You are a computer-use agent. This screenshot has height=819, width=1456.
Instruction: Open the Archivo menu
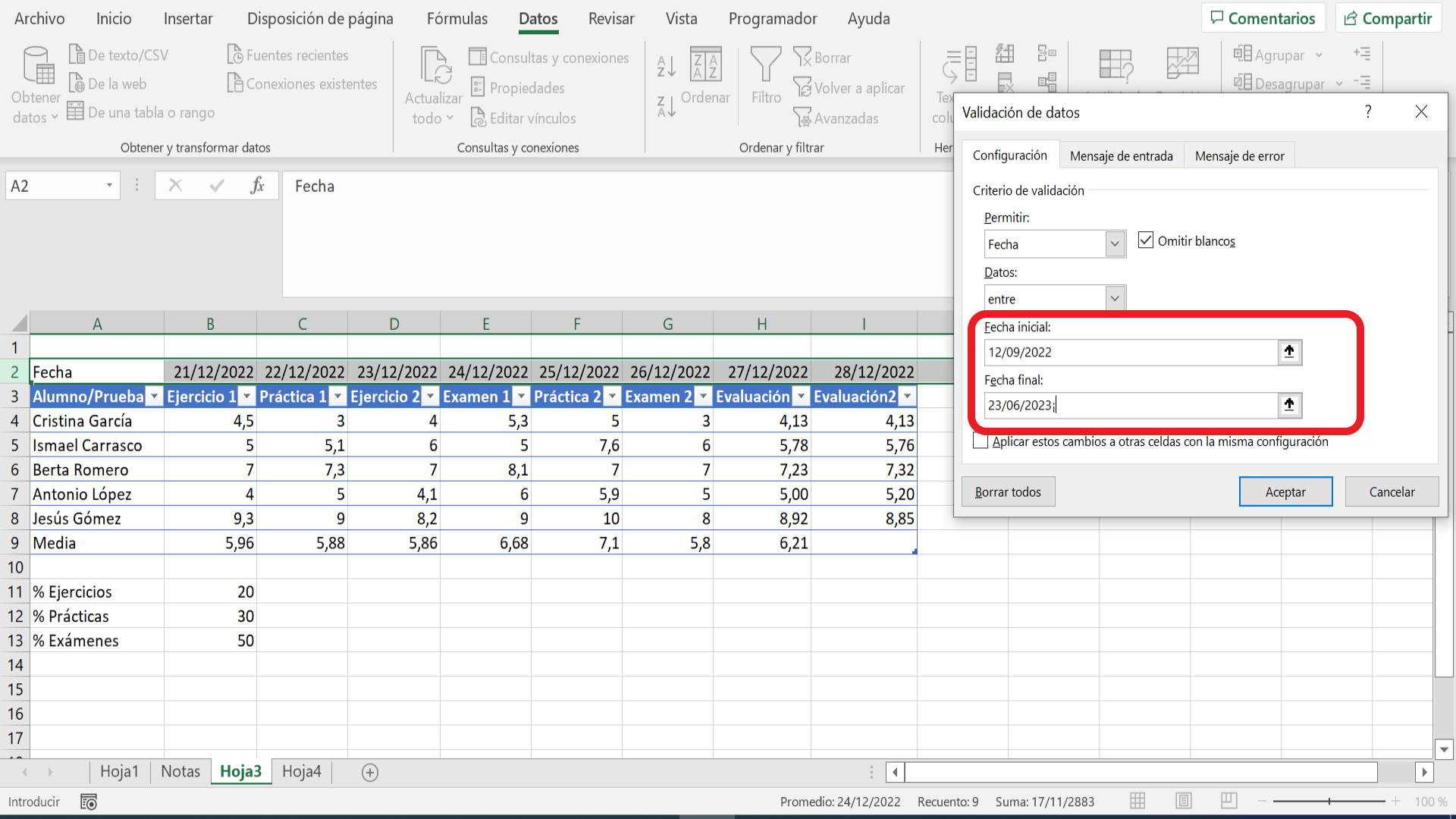click(x=39, y=18)
